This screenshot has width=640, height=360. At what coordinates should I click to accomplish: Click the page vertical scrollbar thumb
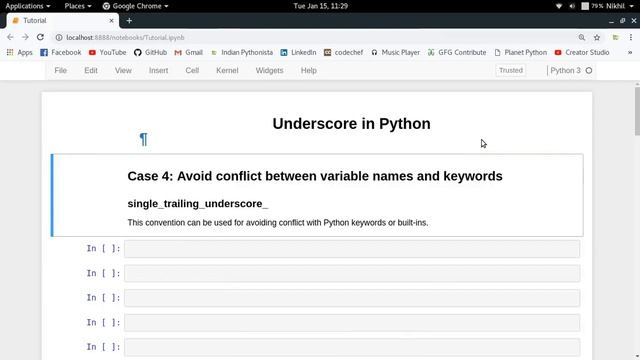(637, 111)
